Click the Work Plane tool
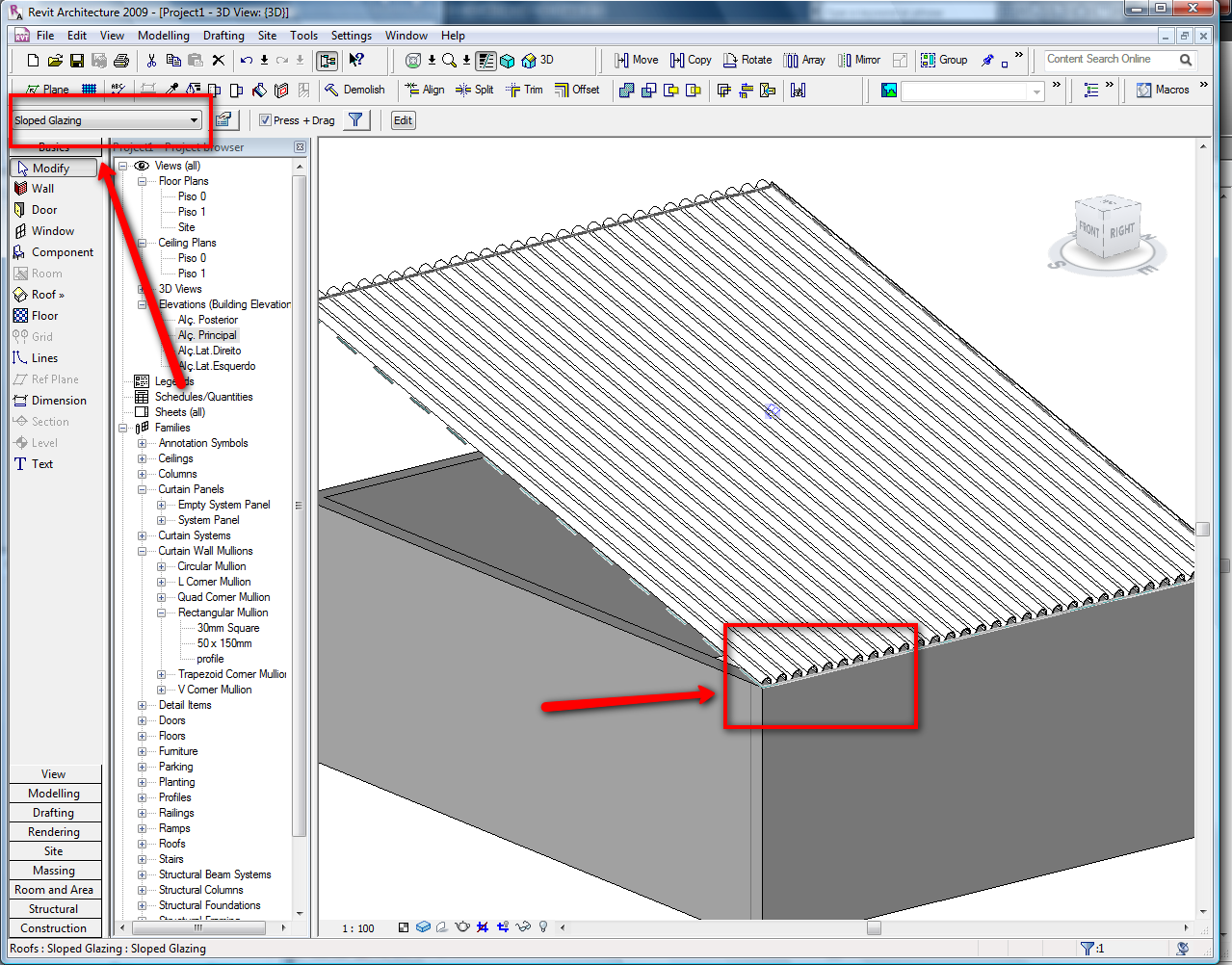The image size is (1232, 965). [47, 90]
